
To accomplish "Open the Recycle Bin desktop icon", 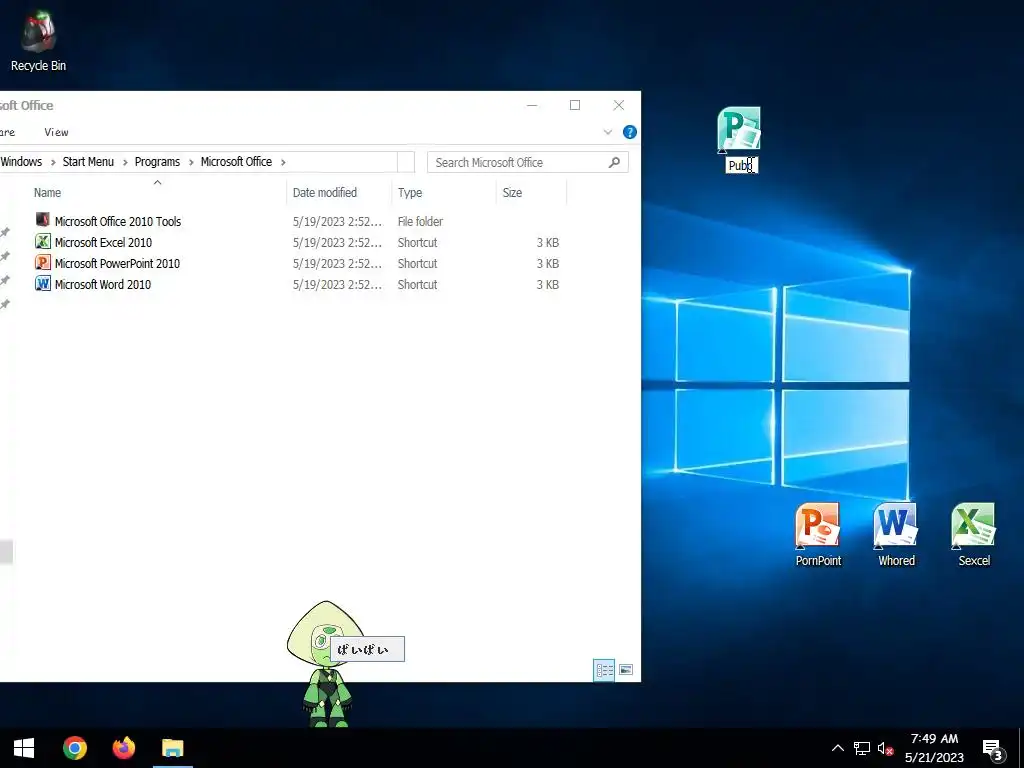I will point(38,40).
